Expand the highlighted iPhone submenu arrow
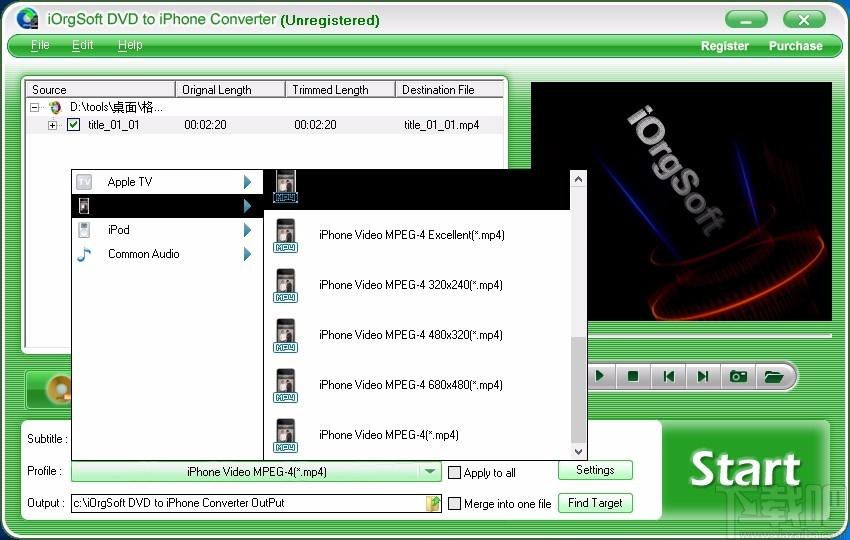This screenshot has height=540, width=850. point(247,206)
